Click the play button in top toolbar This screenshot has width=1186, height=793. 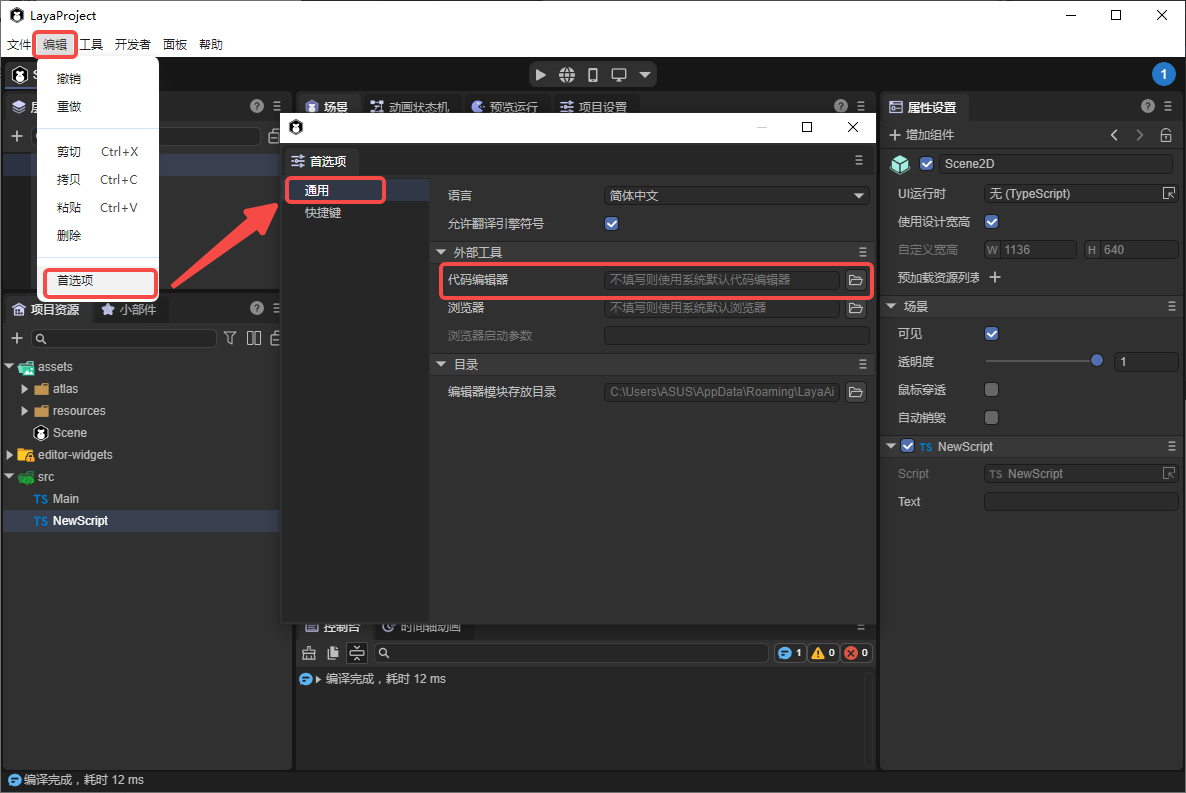[541, 75]
